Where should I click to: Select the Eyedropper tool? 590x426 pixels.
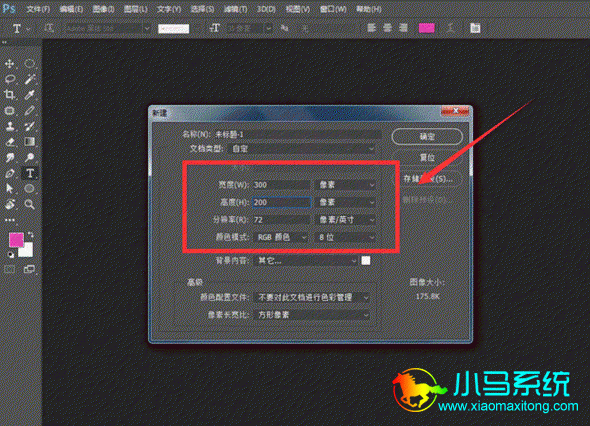30,94
